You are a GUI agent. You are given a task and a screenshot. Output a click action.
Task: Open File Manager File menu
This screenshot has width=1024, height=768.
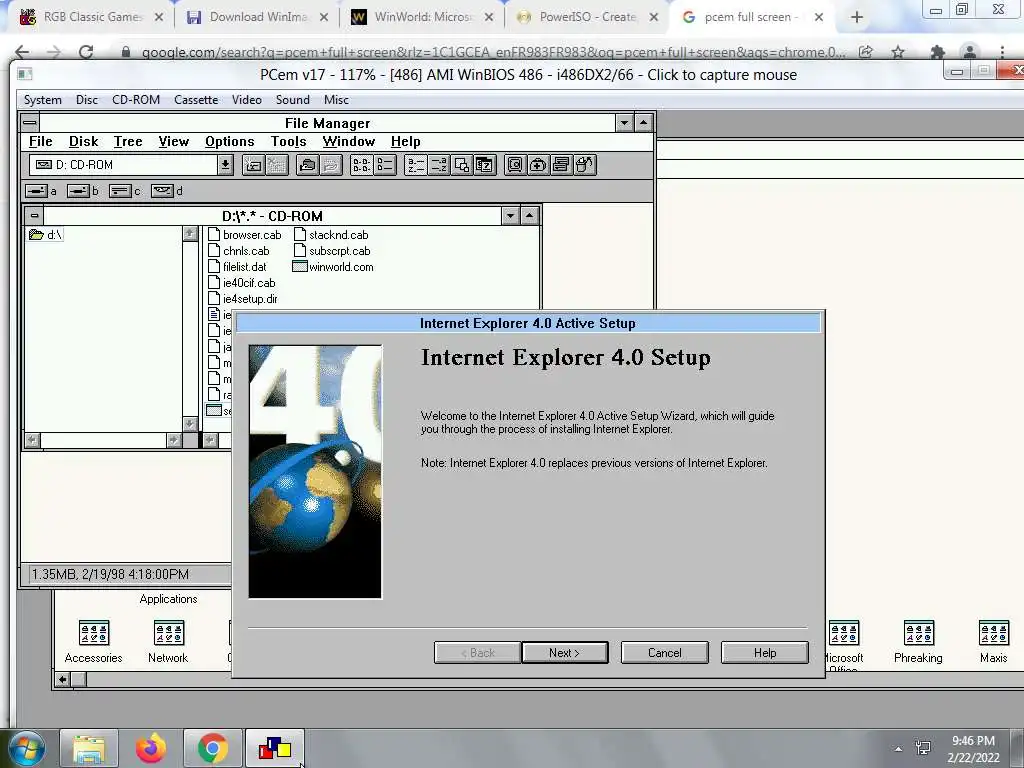pos(40,142)
